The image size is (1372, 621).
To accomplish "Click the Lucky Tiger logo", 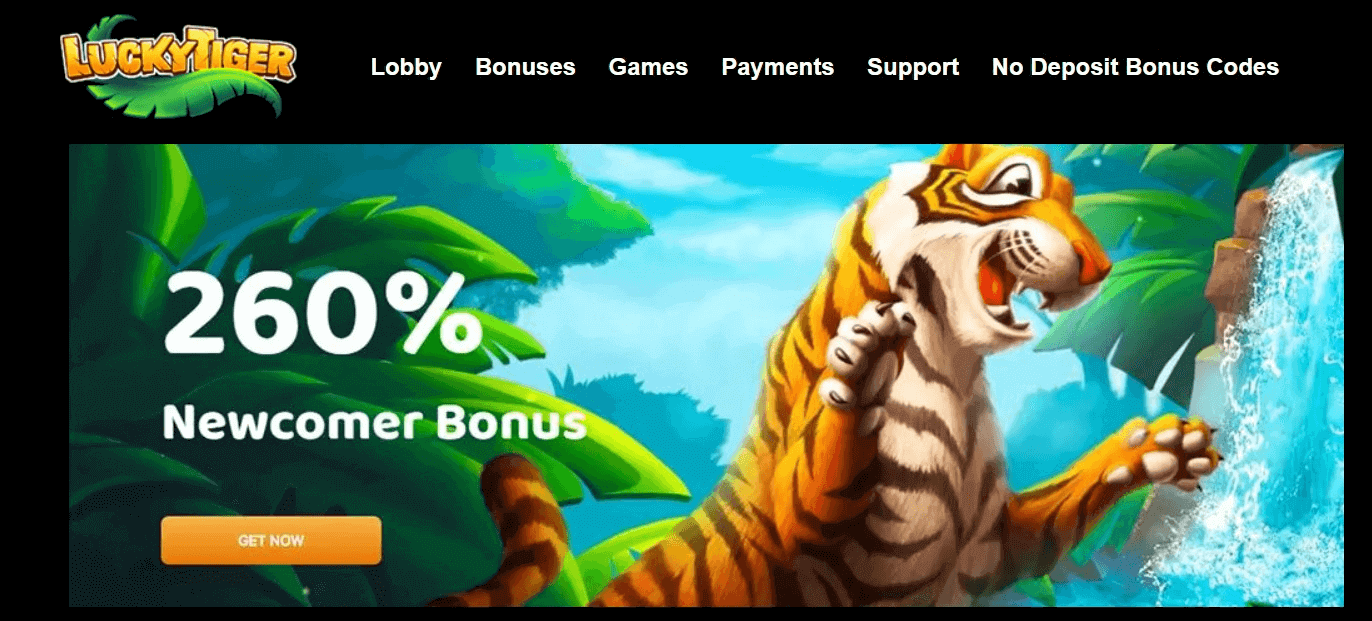I will pos(178,66).
